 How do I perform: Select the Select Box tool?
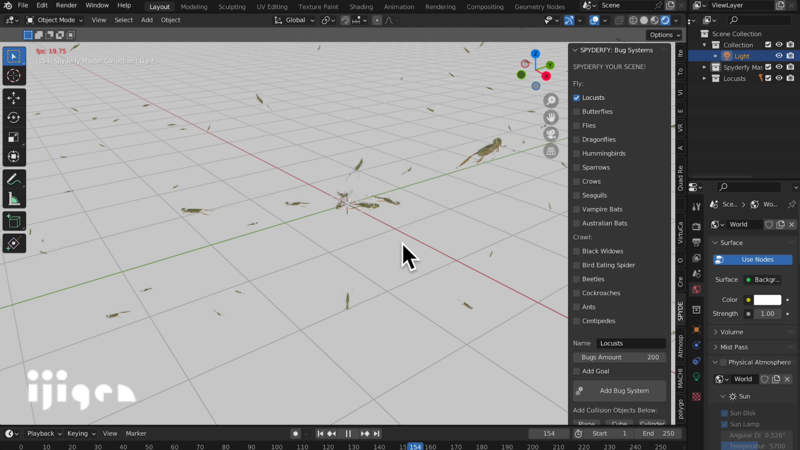14,56
